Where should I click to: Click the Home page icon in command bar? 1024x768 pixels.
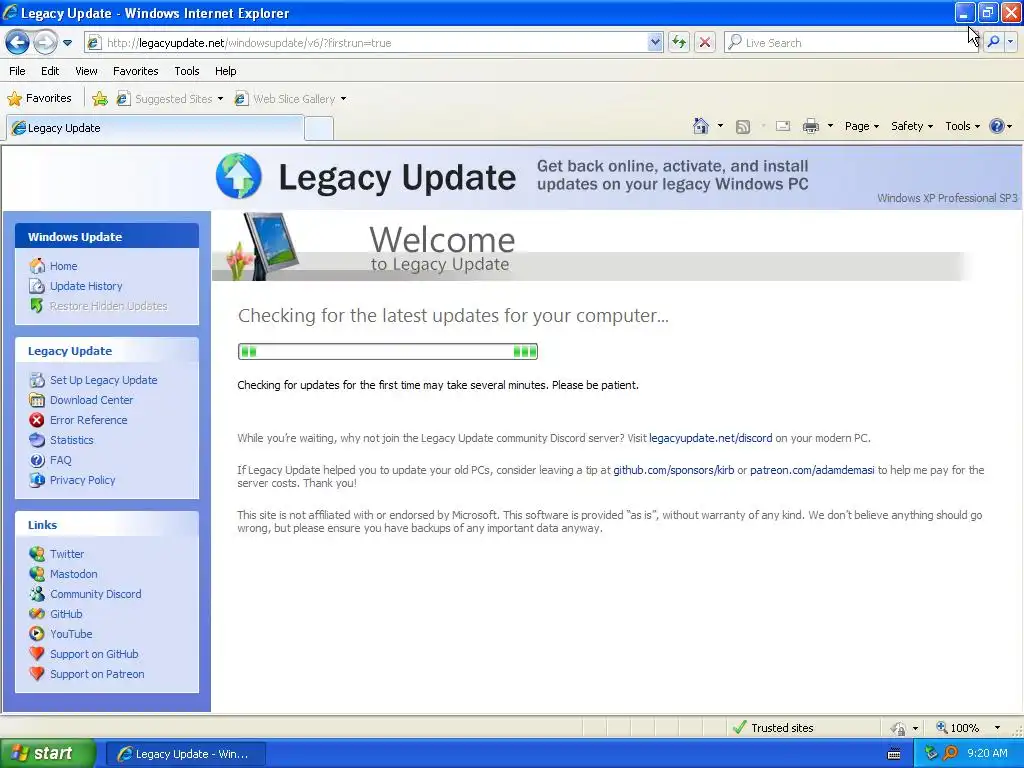(x=701, y=126)
